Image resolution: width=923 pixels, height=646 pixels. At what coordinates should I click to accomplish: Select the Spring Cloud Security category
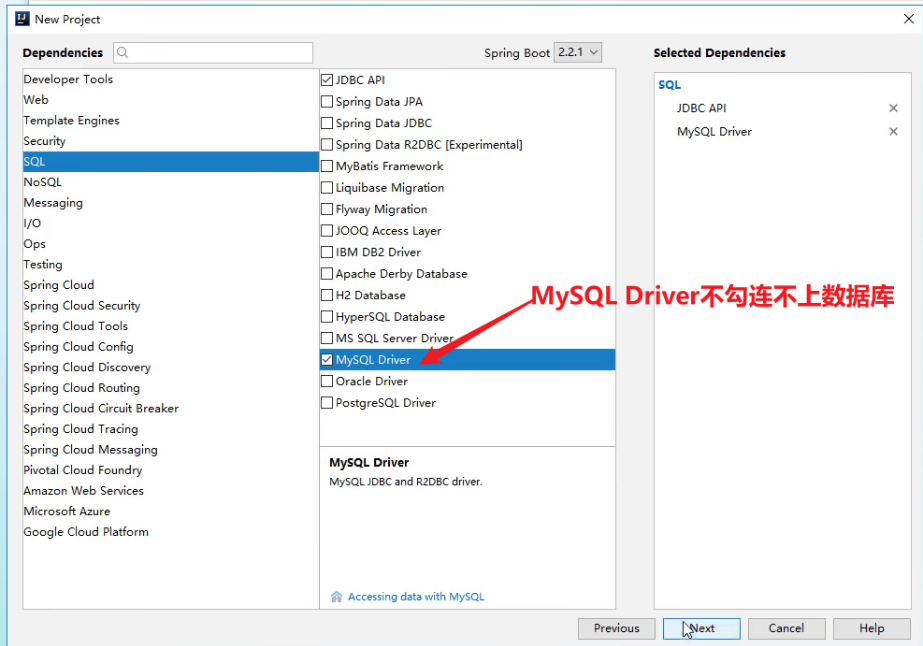(171, 306)
